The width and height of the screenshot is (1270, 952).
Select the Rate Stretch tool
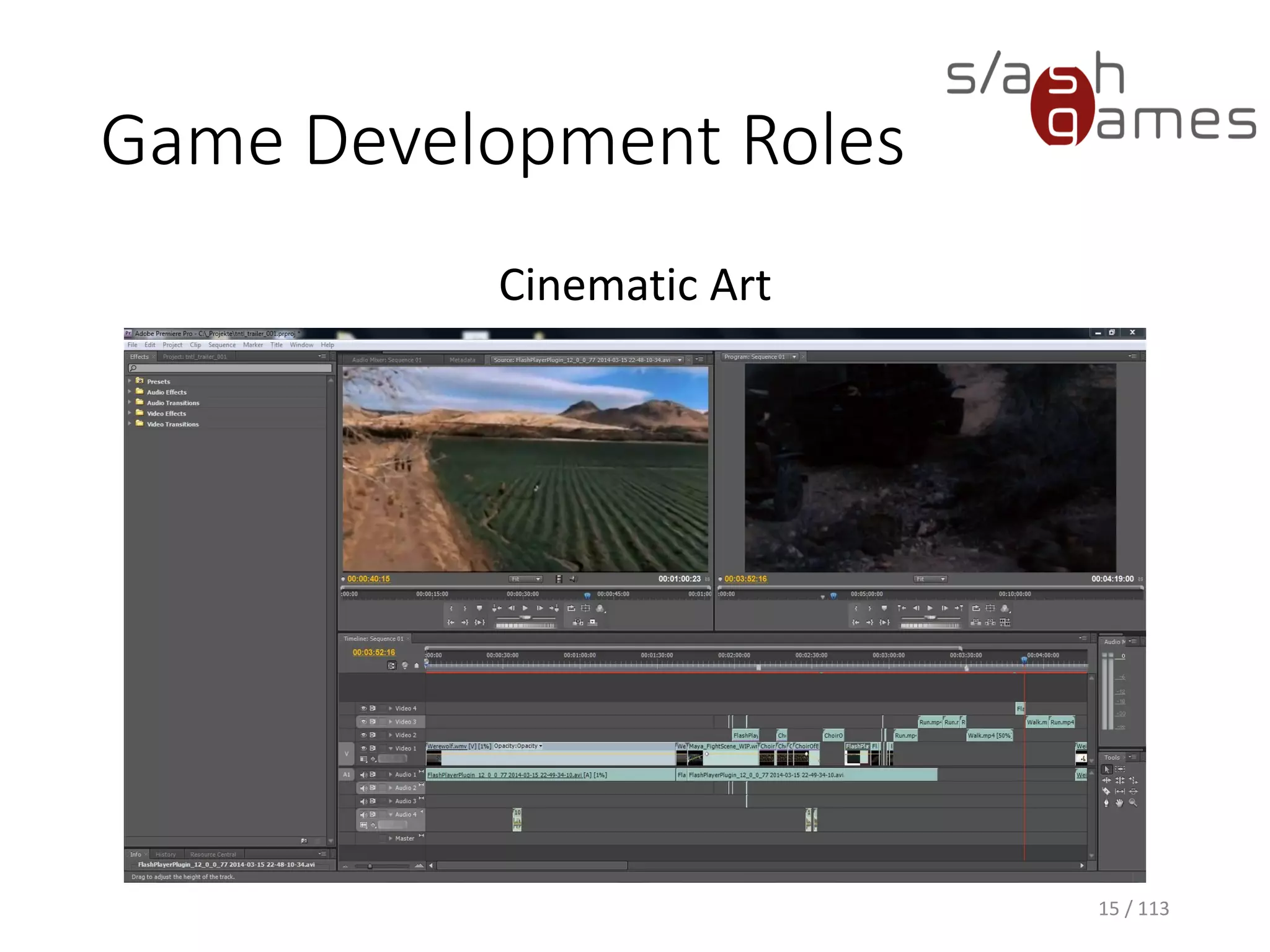coord(1134,780)
